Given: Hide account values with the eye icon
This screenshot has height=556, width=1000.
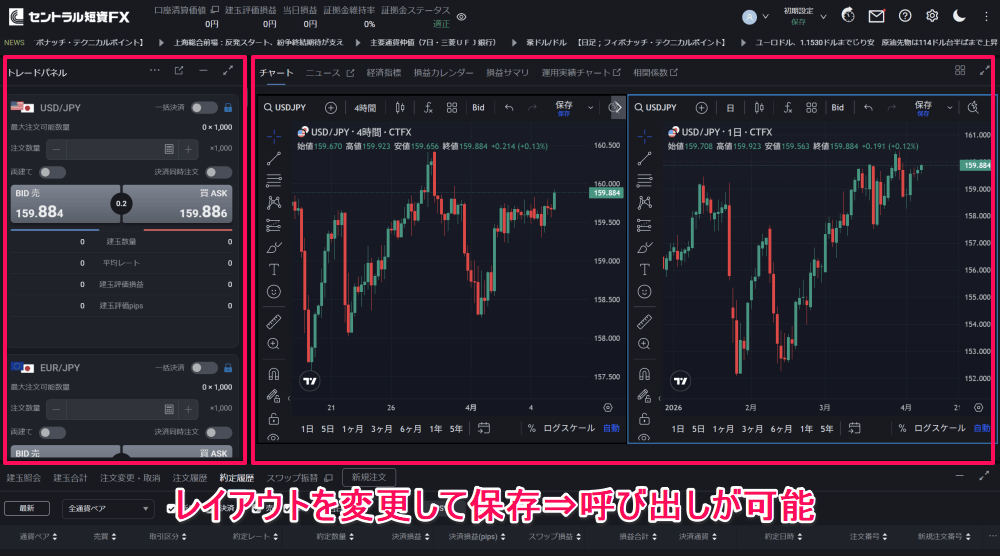Looking at the screenshot, I should point(462,17).
